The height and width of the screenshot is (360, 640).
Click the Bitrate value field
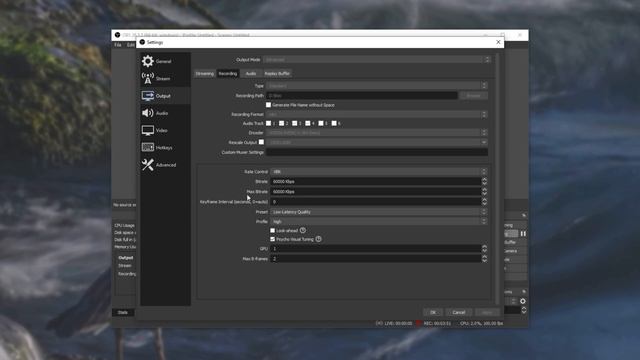click(376, 182)
